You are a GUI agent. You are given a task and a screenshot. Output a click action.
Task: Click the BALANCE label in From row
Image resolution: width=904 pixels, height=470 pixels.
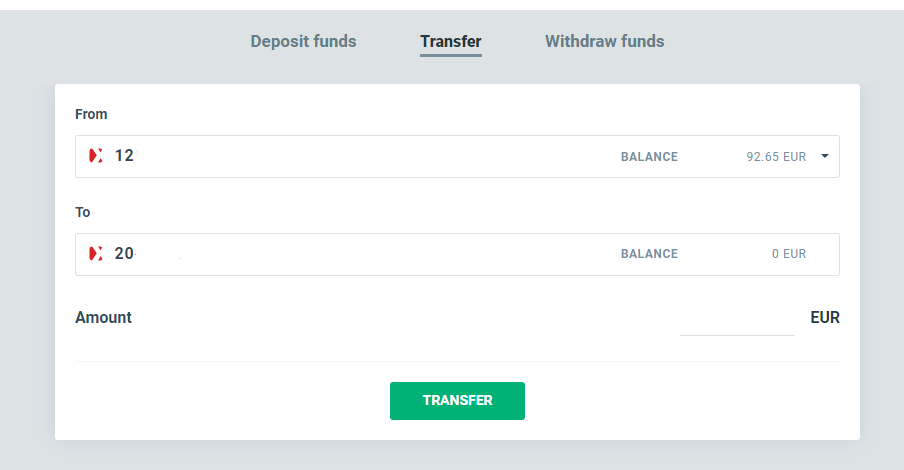click(649, 157)
